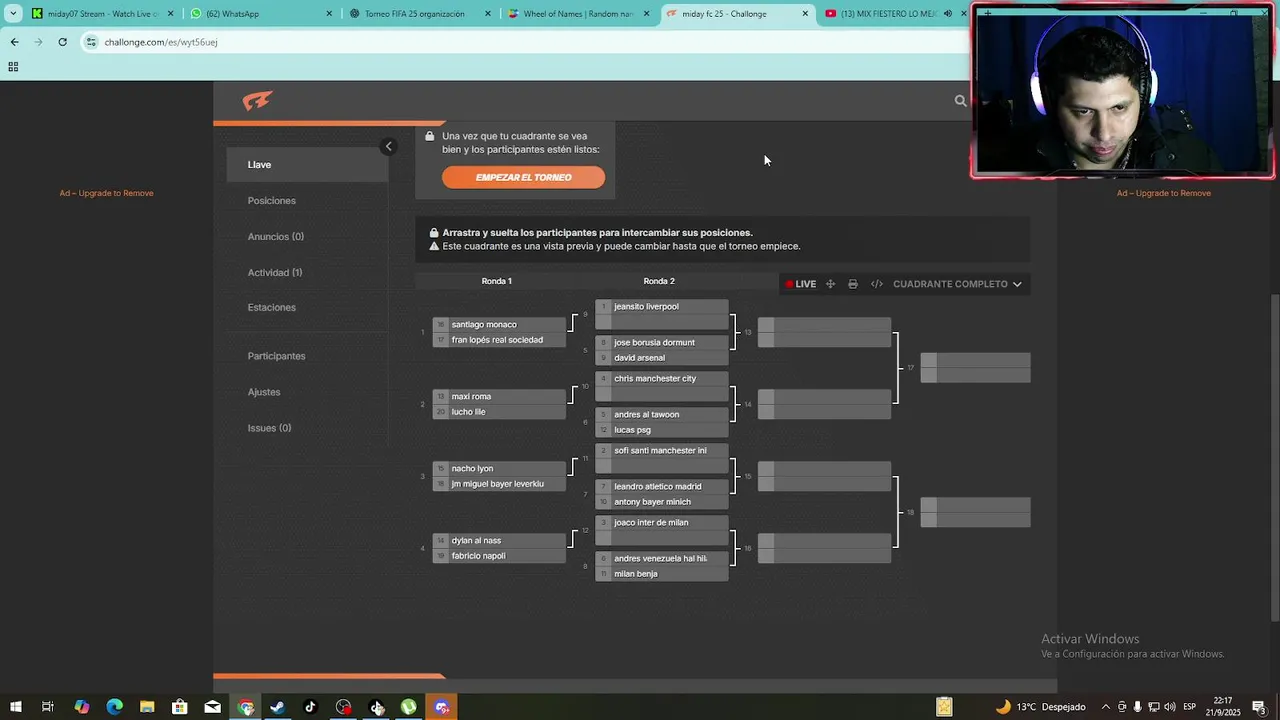Image resolution: width=1280 pixels, height=720 pixels.
Task: Collapse the tournament sidebar with the chevron
Action: tap(388, 147)
